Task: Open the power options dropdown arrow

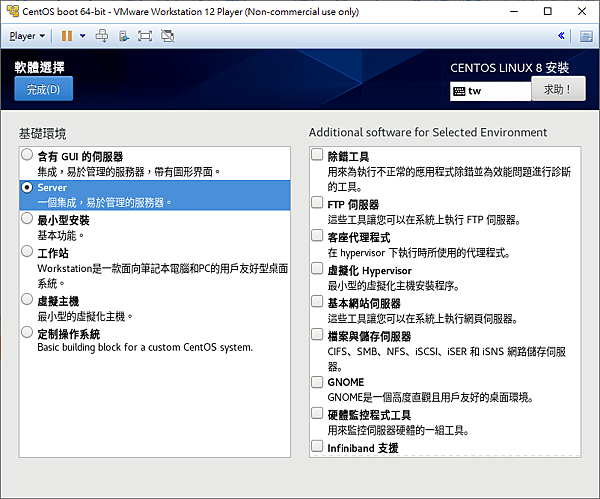Action: coord(83,36)
